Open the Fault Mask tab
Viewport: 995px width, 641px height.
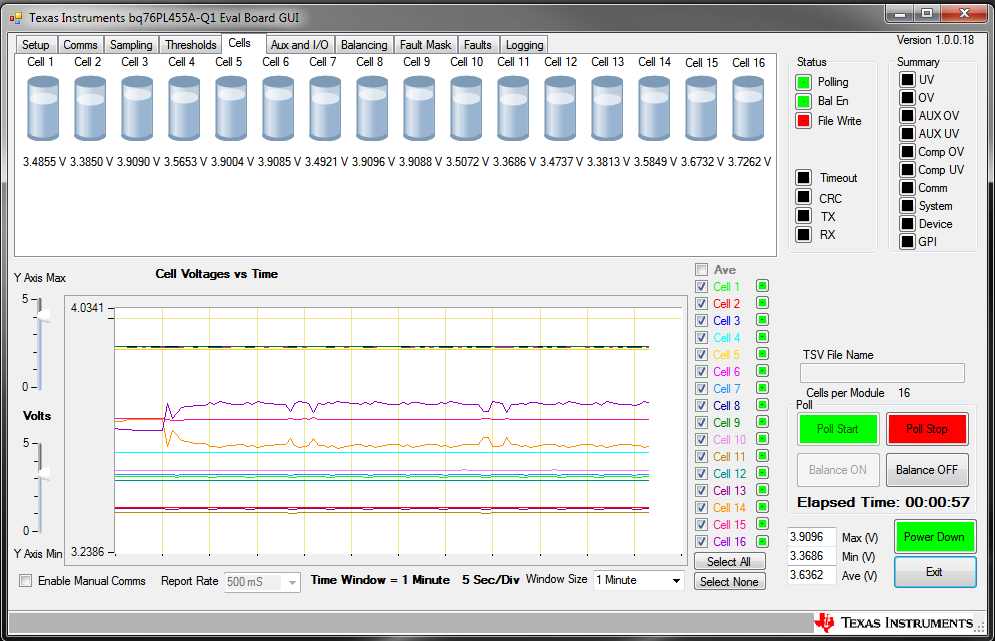point(425,44)
